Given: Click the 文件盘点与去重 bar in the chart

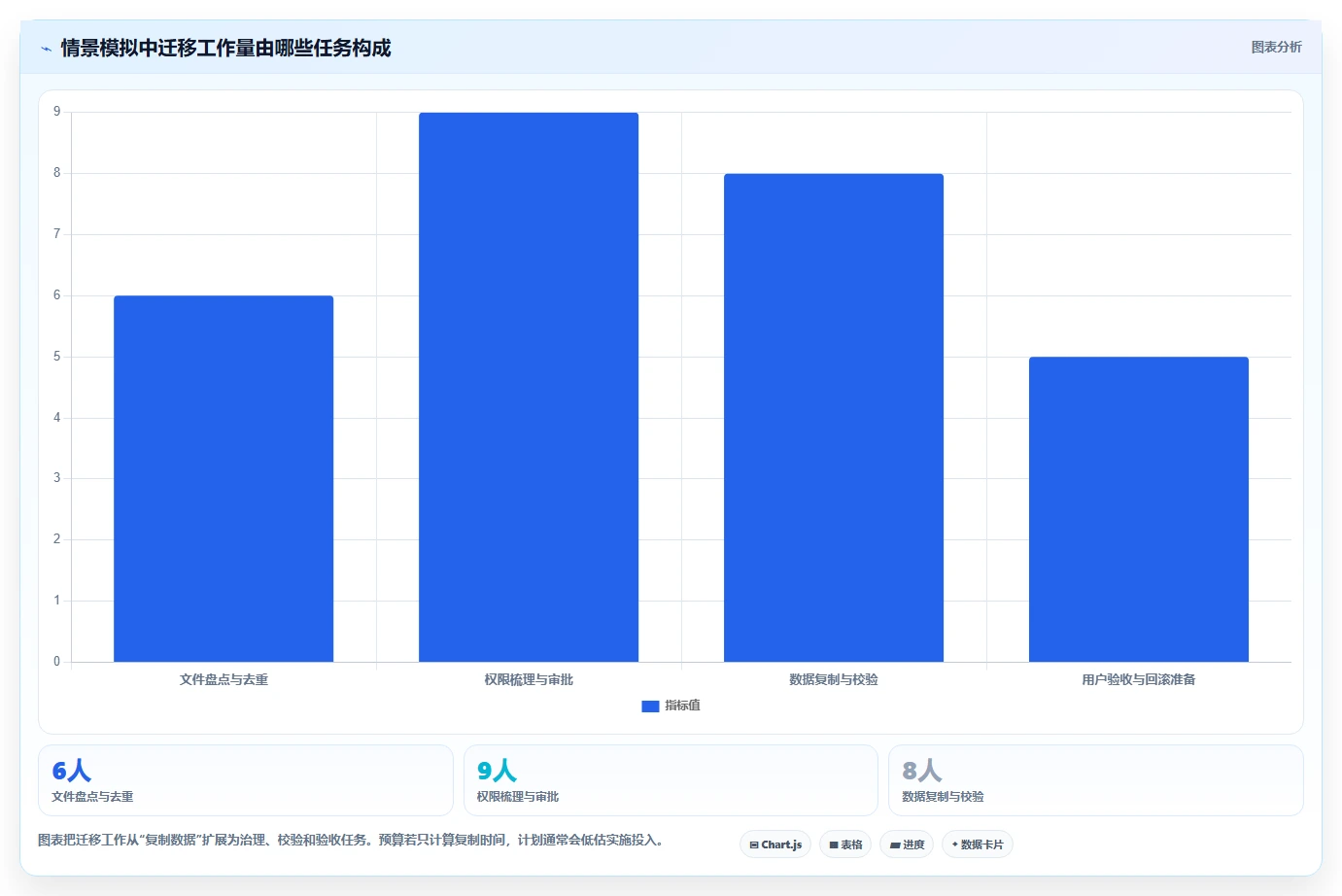Looking at the screenshot, I should coord(224,479).
